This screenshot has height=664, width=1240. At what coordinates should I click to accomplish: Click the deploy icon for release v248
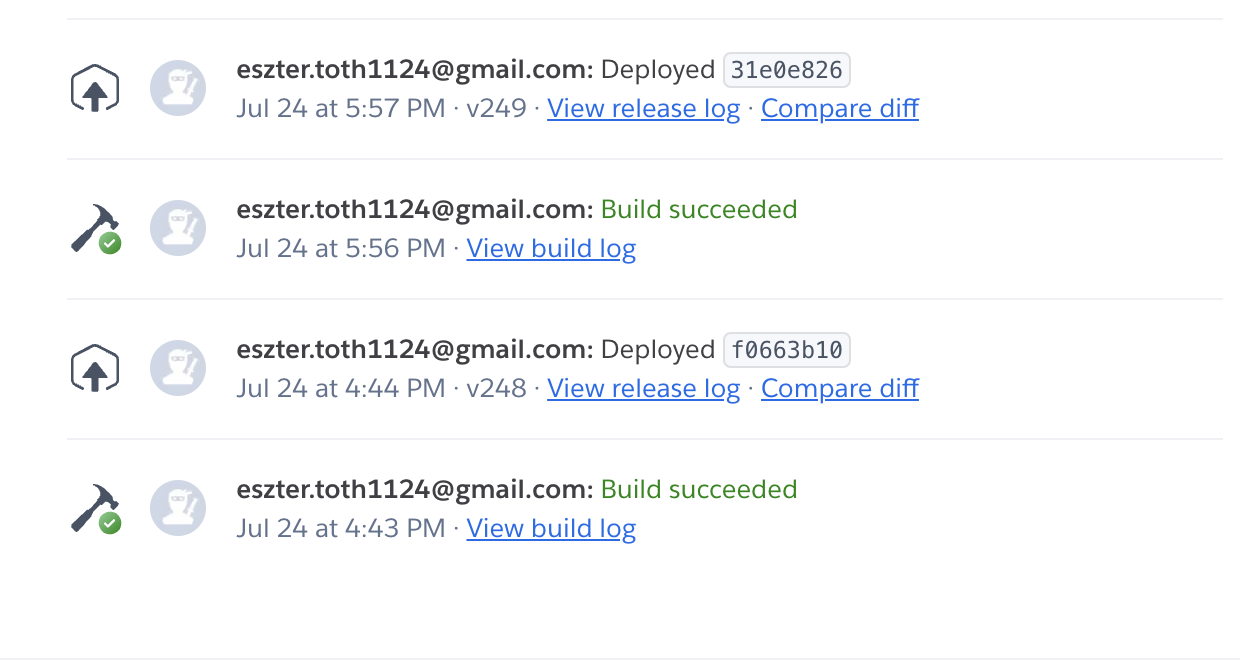coord(95,368)
